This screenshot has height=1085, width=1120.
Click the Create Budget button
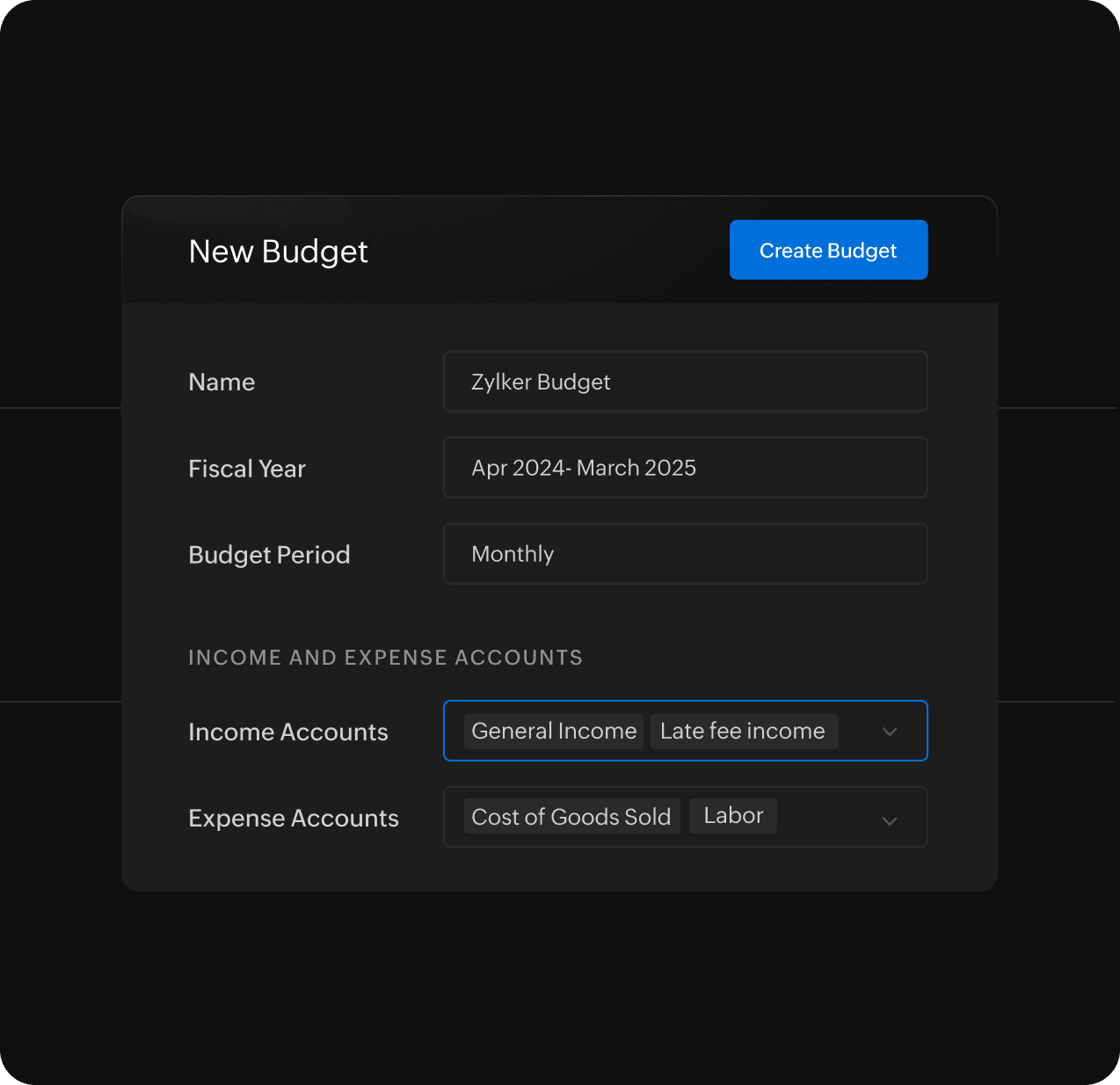(x=828, y=250)
